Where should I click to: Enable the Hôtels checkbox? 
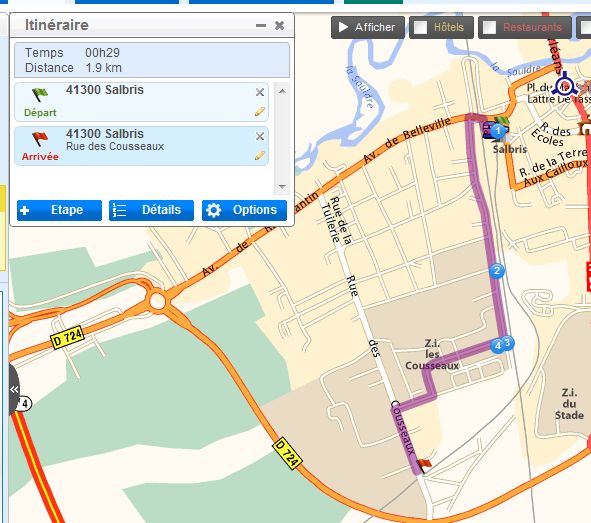[420, 27]
